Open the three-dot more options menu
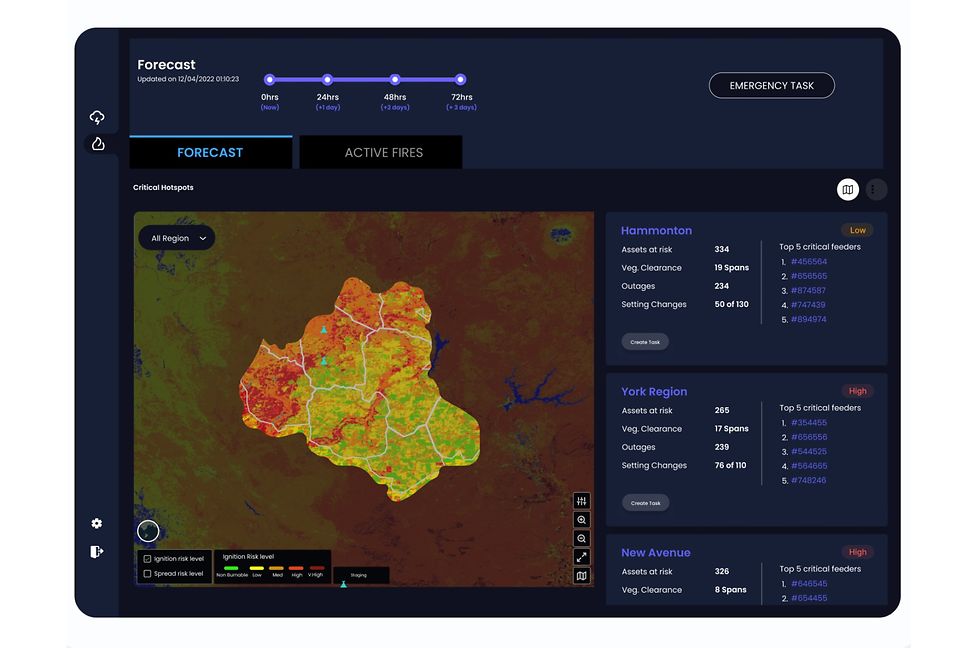The width and height of the screenshot is (972, 648). tap(875, 189)
